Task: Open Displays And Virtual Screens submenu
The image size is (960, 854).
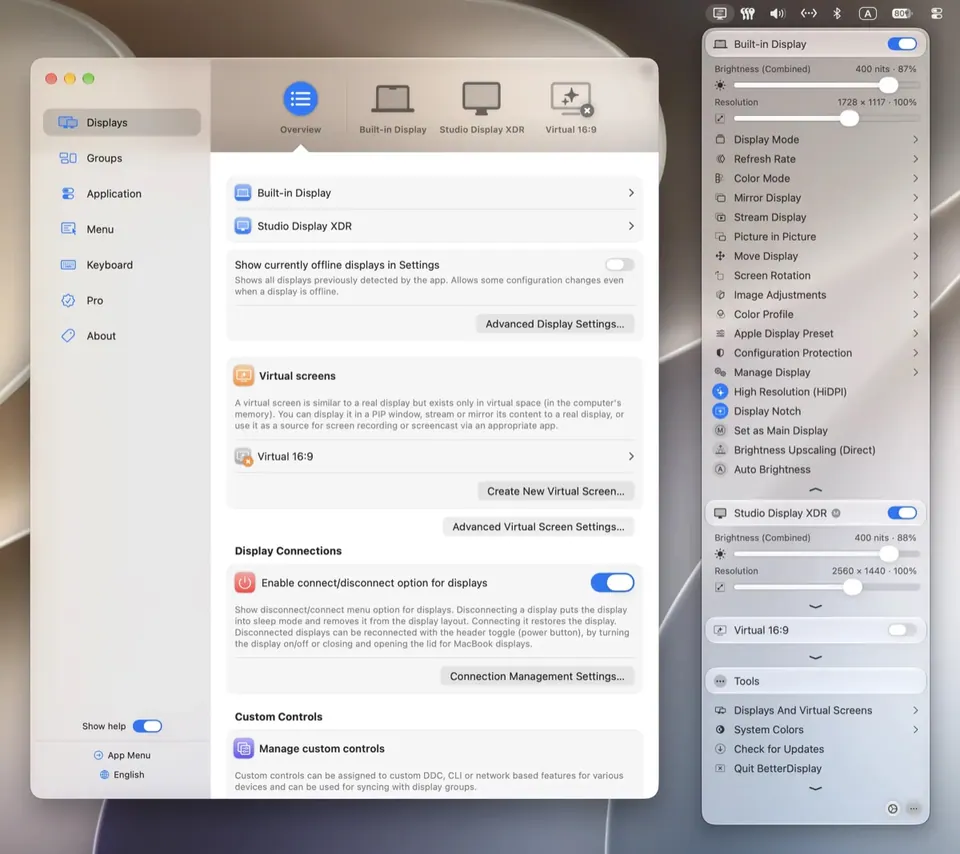Action: click(x=817, y=710)
